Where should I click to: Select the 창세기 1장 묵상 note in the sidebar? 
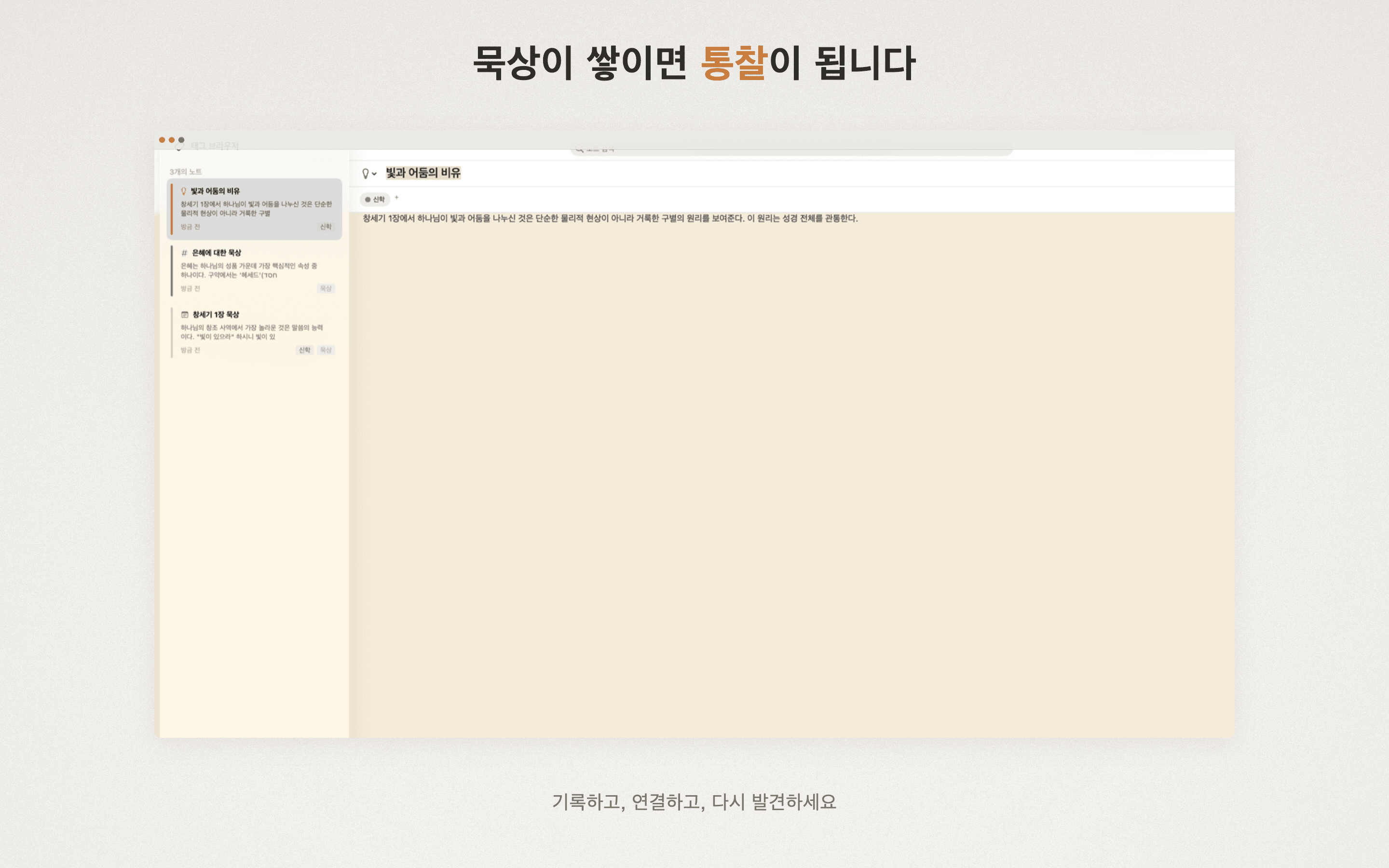coord(253,331)
